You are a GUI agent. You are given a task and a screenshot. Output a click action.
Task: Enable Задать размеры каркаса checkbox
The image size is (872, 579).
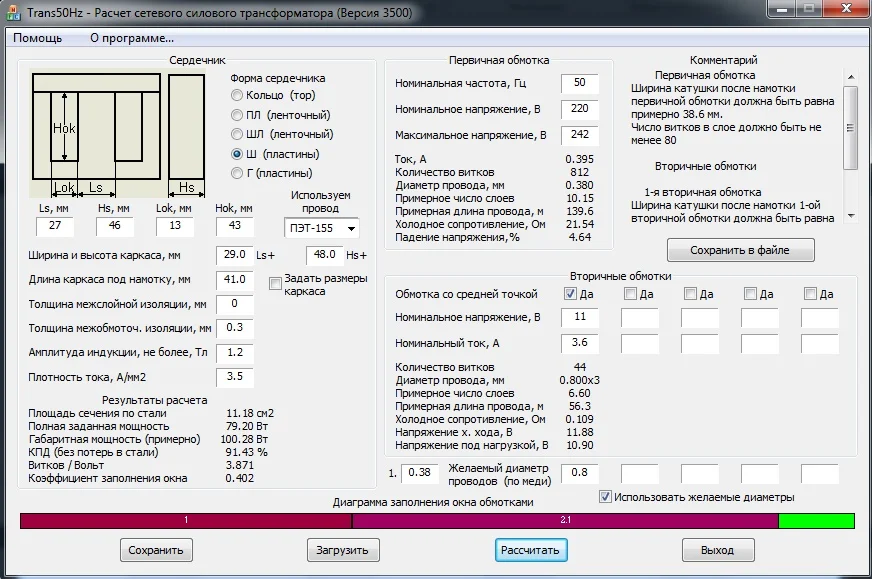(x=275, y=284)
